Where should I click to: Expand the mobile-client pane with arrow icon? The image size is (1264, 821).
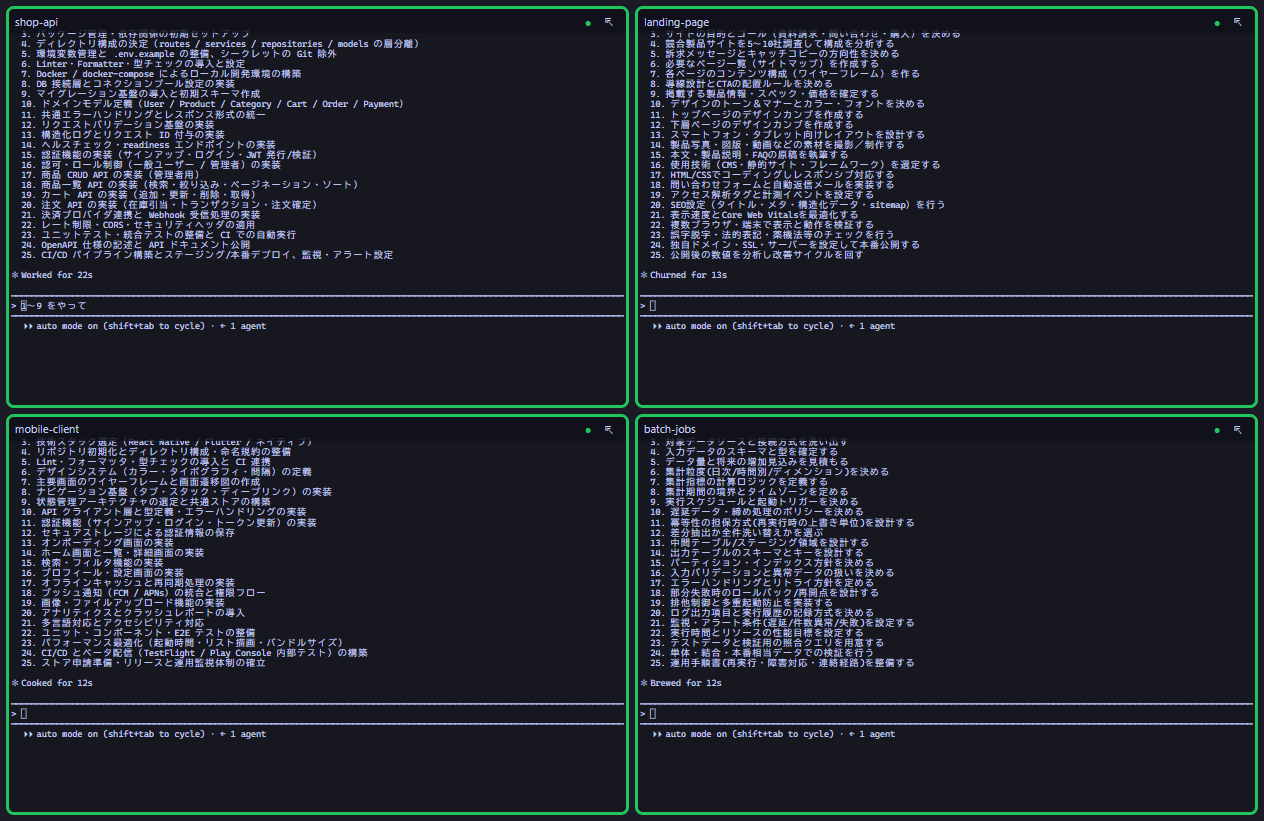pos(608,429)
